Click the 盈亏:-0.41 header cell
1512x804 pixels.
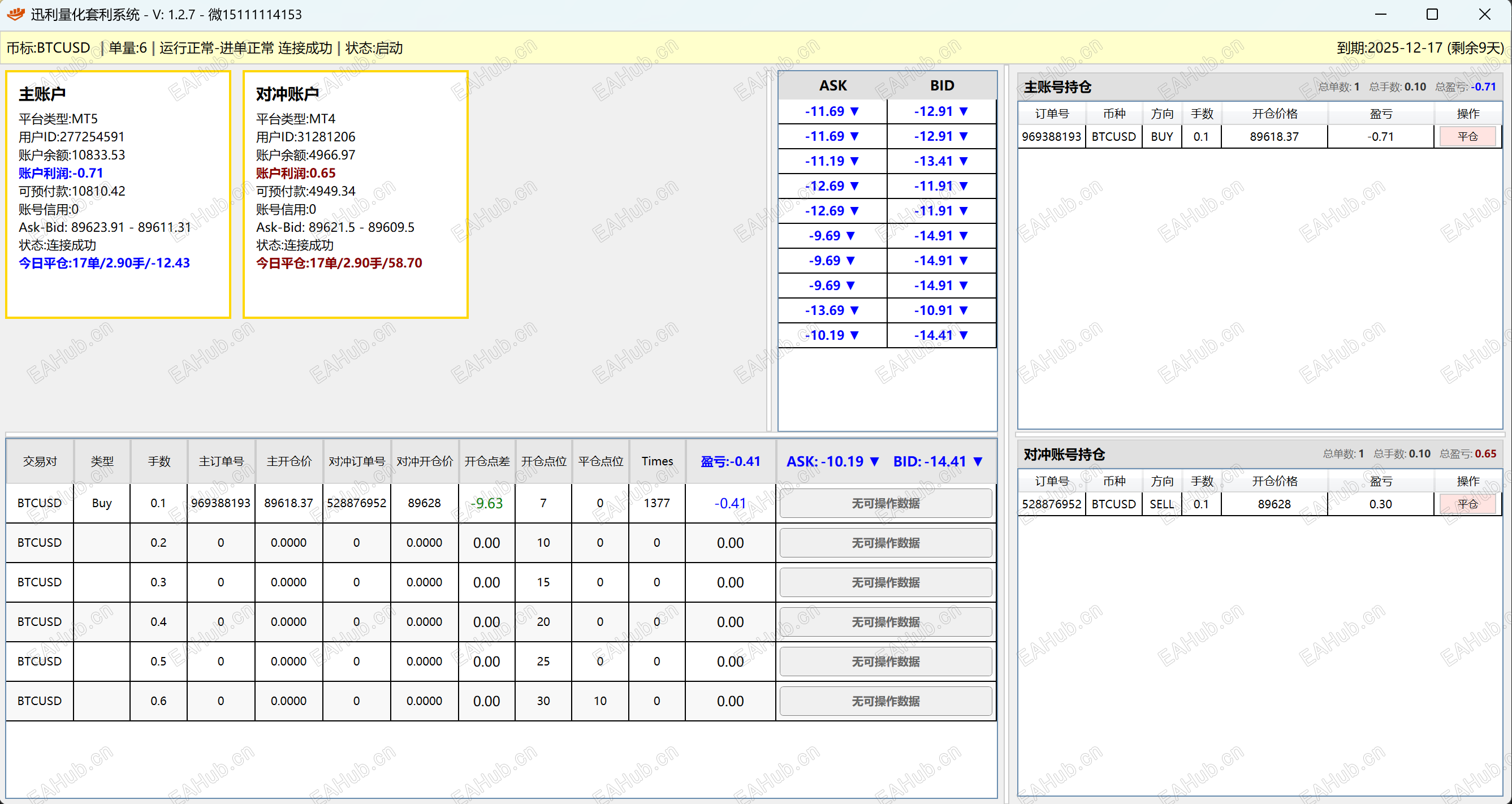(729, 461)
